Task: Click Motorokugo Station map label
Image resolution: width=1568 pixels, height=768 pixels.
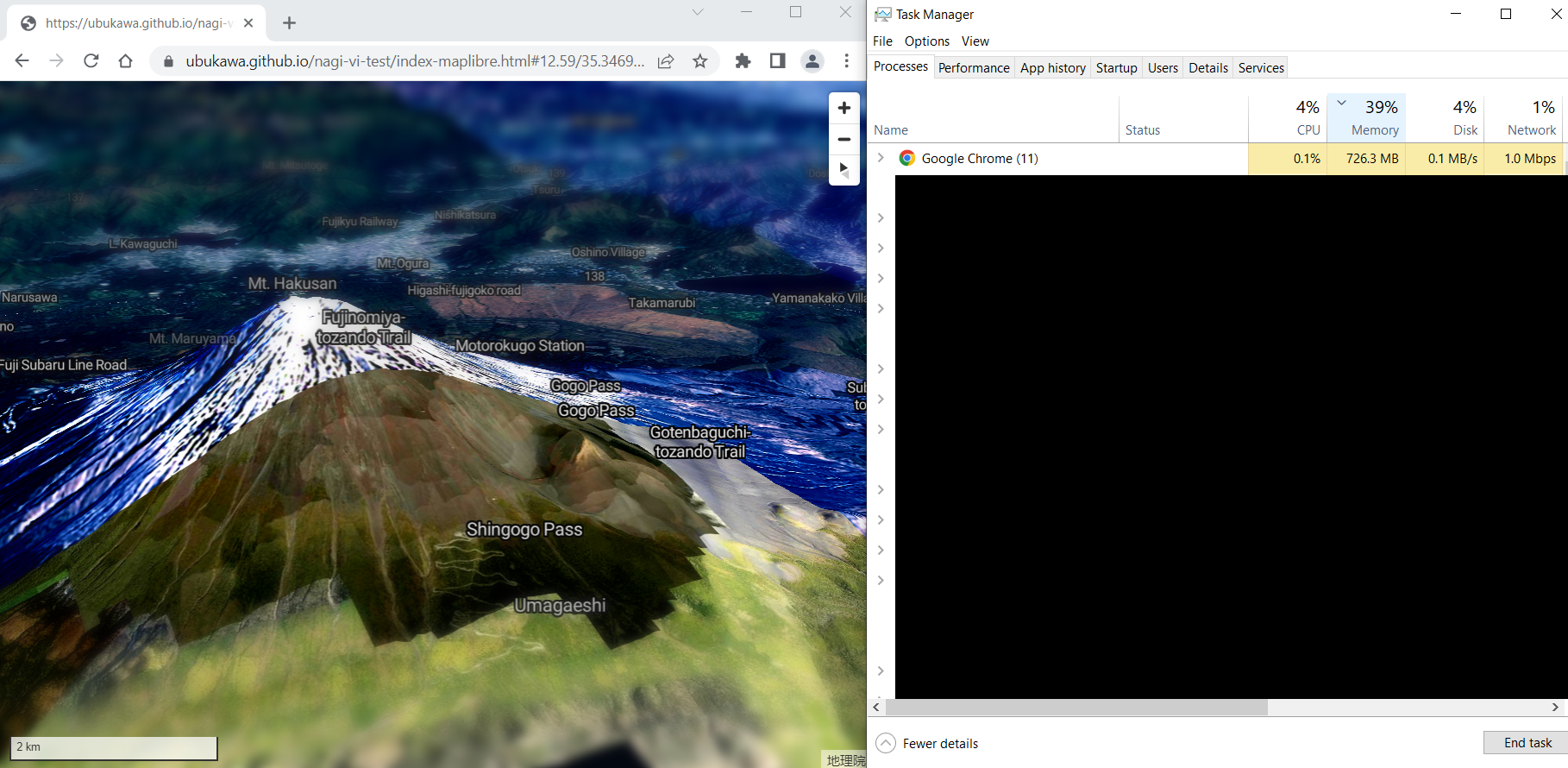Action: pyautogui.click(x=520, y=345)
